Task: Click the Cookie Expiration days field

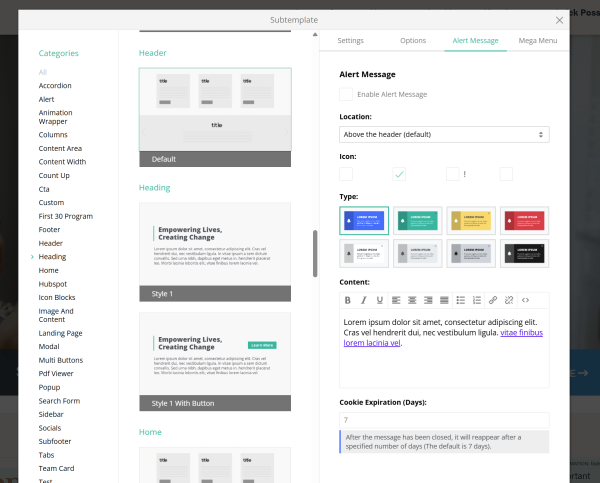Action: click(x=444, y=420)
